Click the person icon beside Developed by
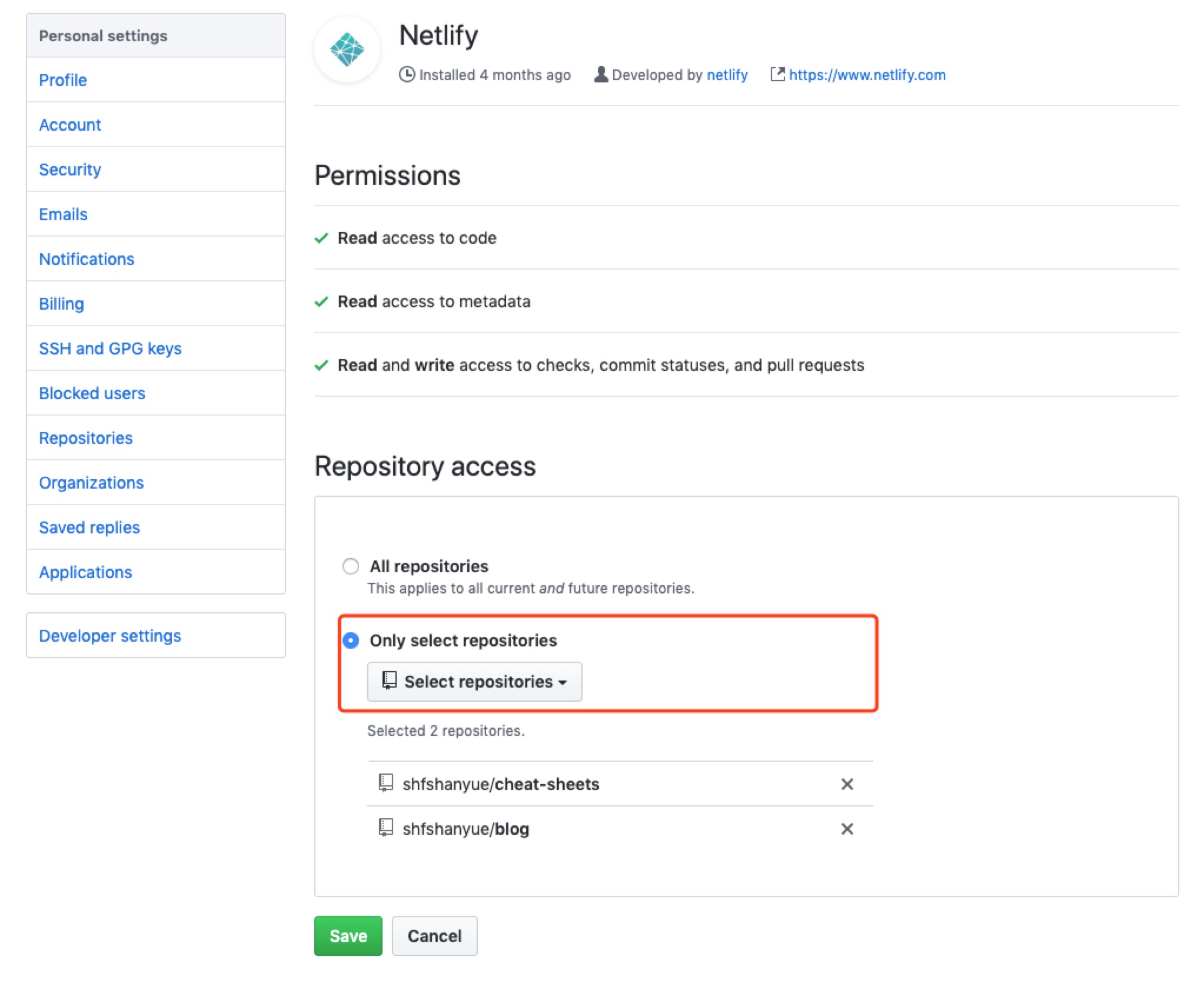1204x989 pixels. [x=601, y=74]
